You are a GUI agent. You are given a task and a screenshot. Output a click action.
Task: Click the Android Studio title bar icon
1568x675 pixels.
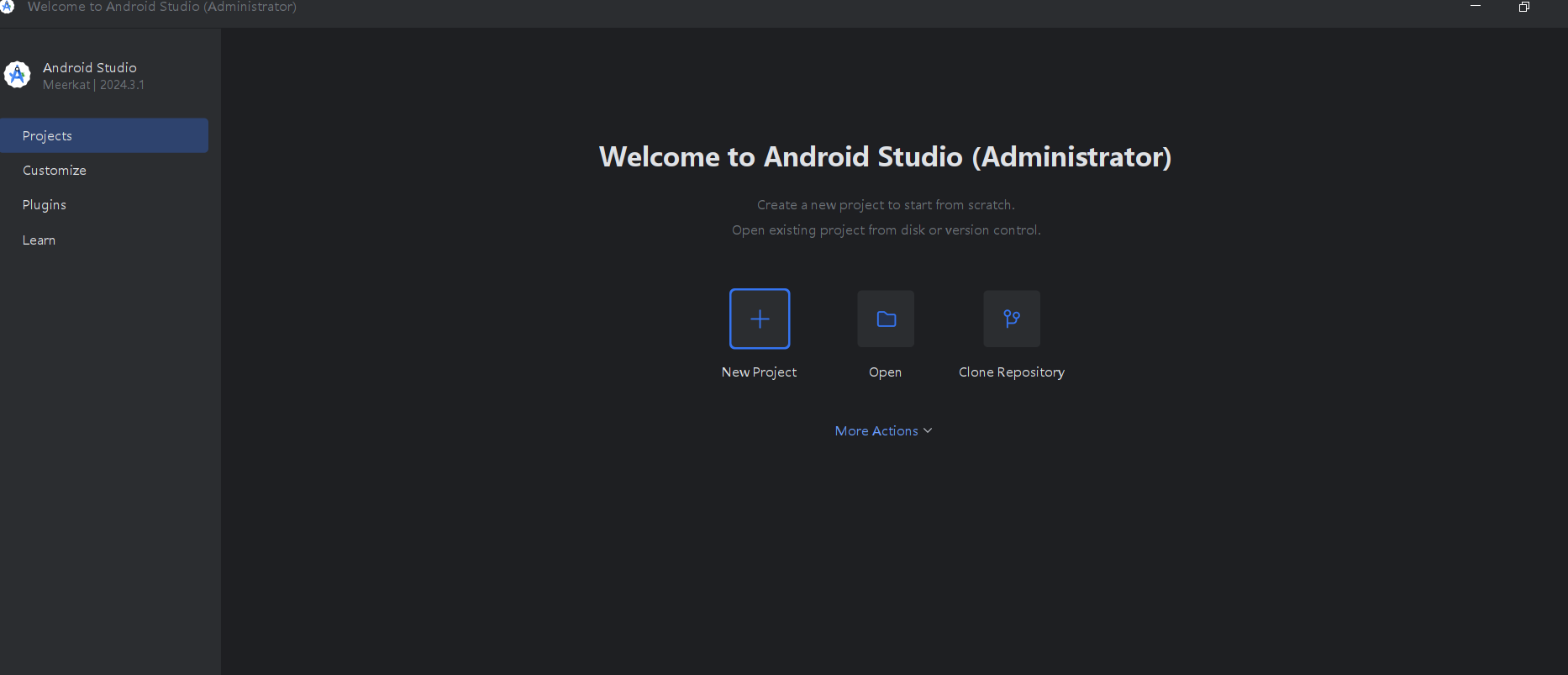(x=7, y=7)
